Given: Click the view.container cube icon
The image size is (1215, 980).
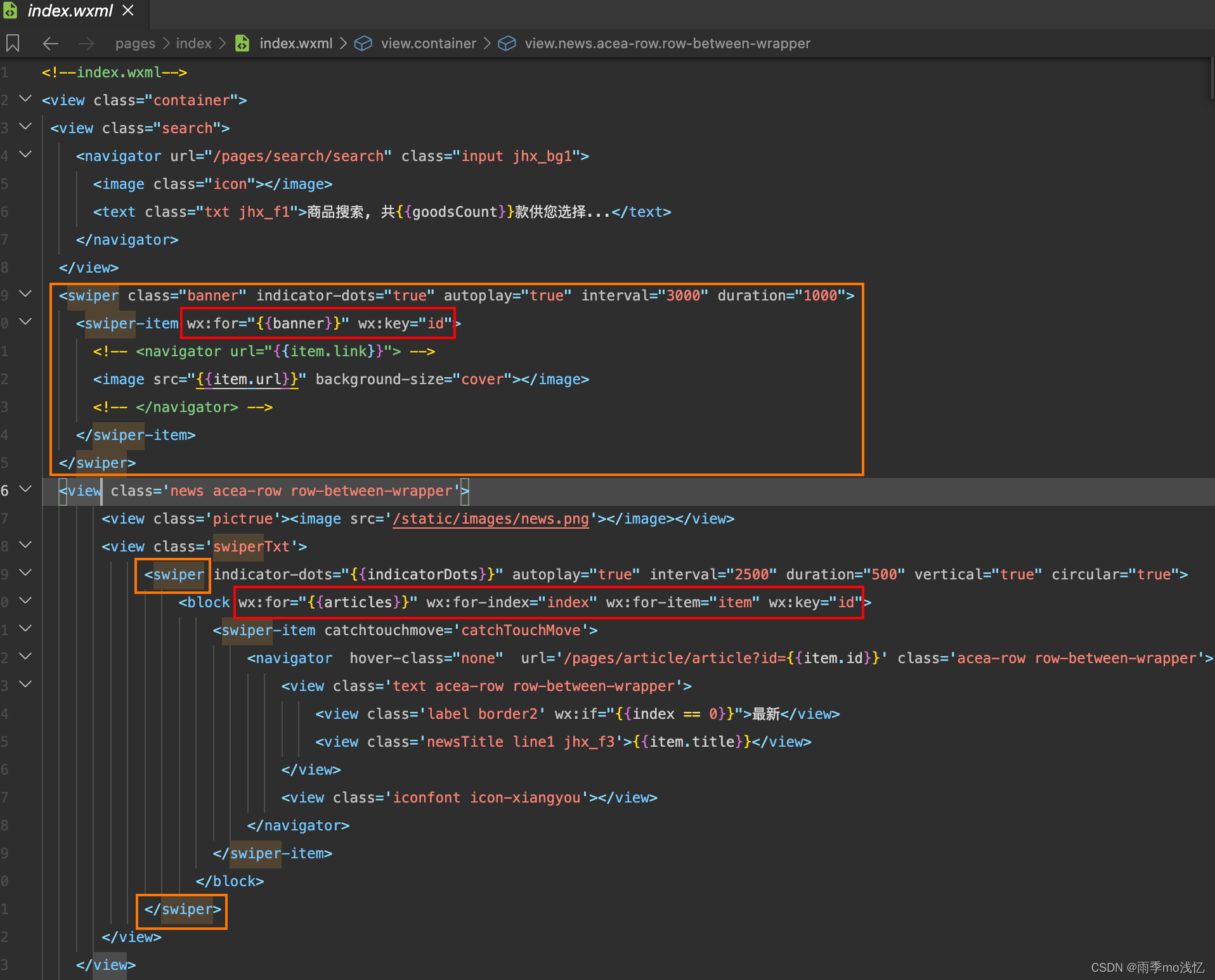Looking at the screenshot, I should click(x=363, y=43).
